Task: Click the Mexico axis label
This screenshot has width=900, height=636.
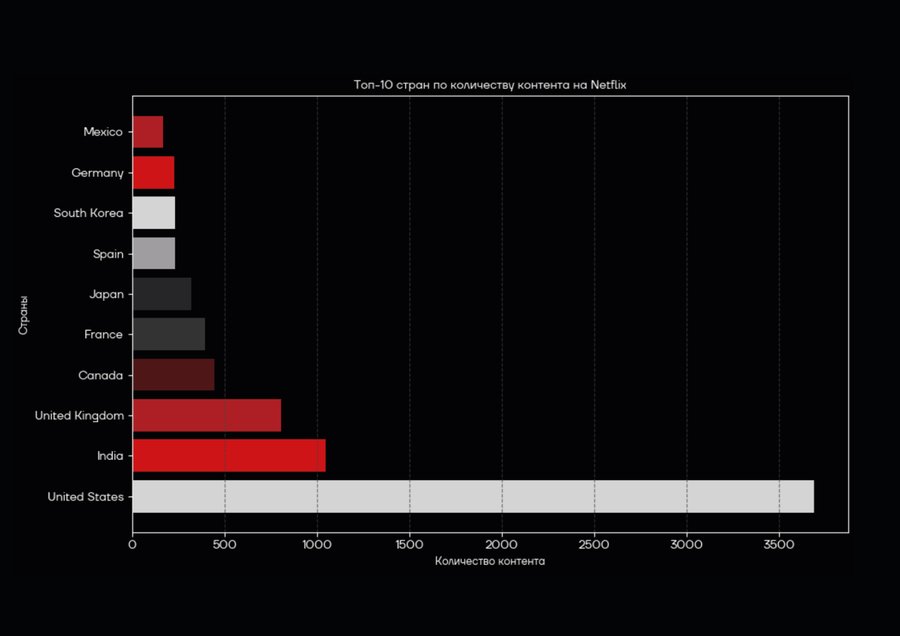Action: (x=103, y=132)
